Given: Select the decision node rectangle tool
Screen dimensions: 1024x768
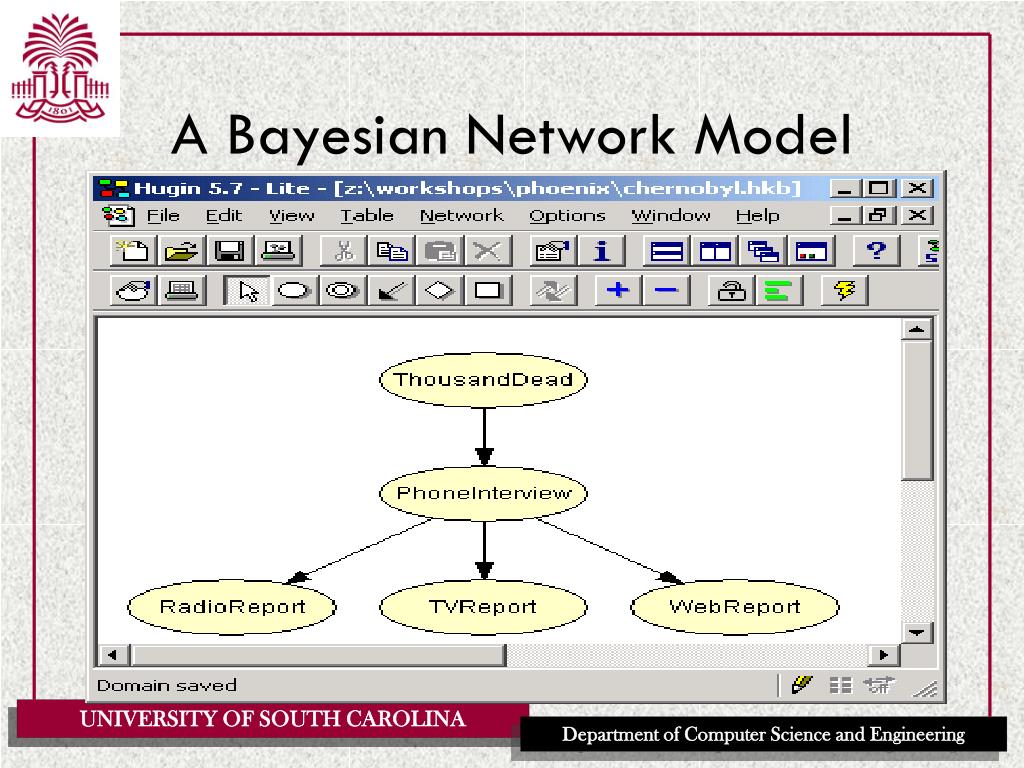Looking at the screenshot, I should (488, 291).
